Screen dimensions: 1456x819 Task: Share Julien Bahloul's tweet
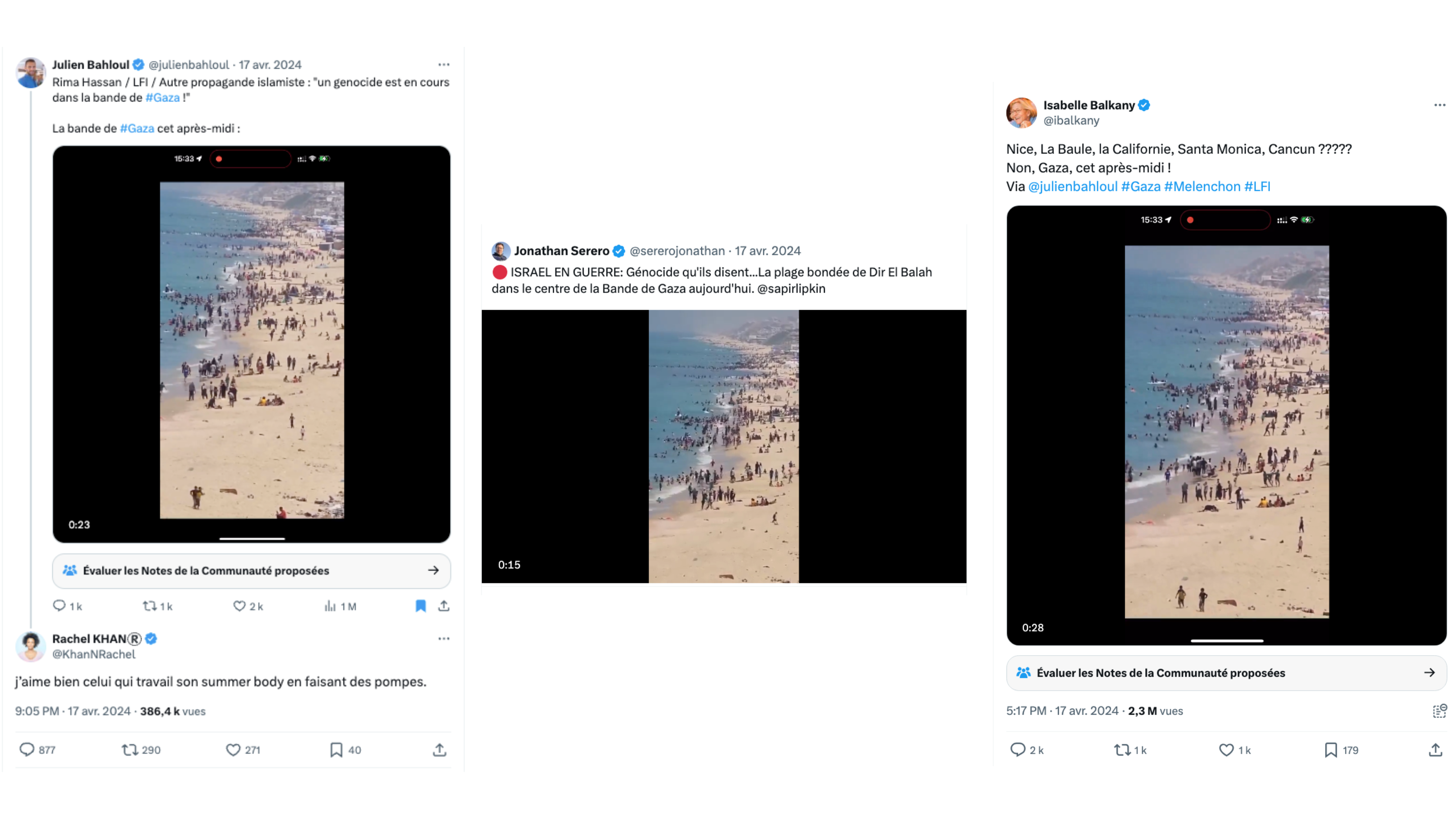(x=444, y=606)
